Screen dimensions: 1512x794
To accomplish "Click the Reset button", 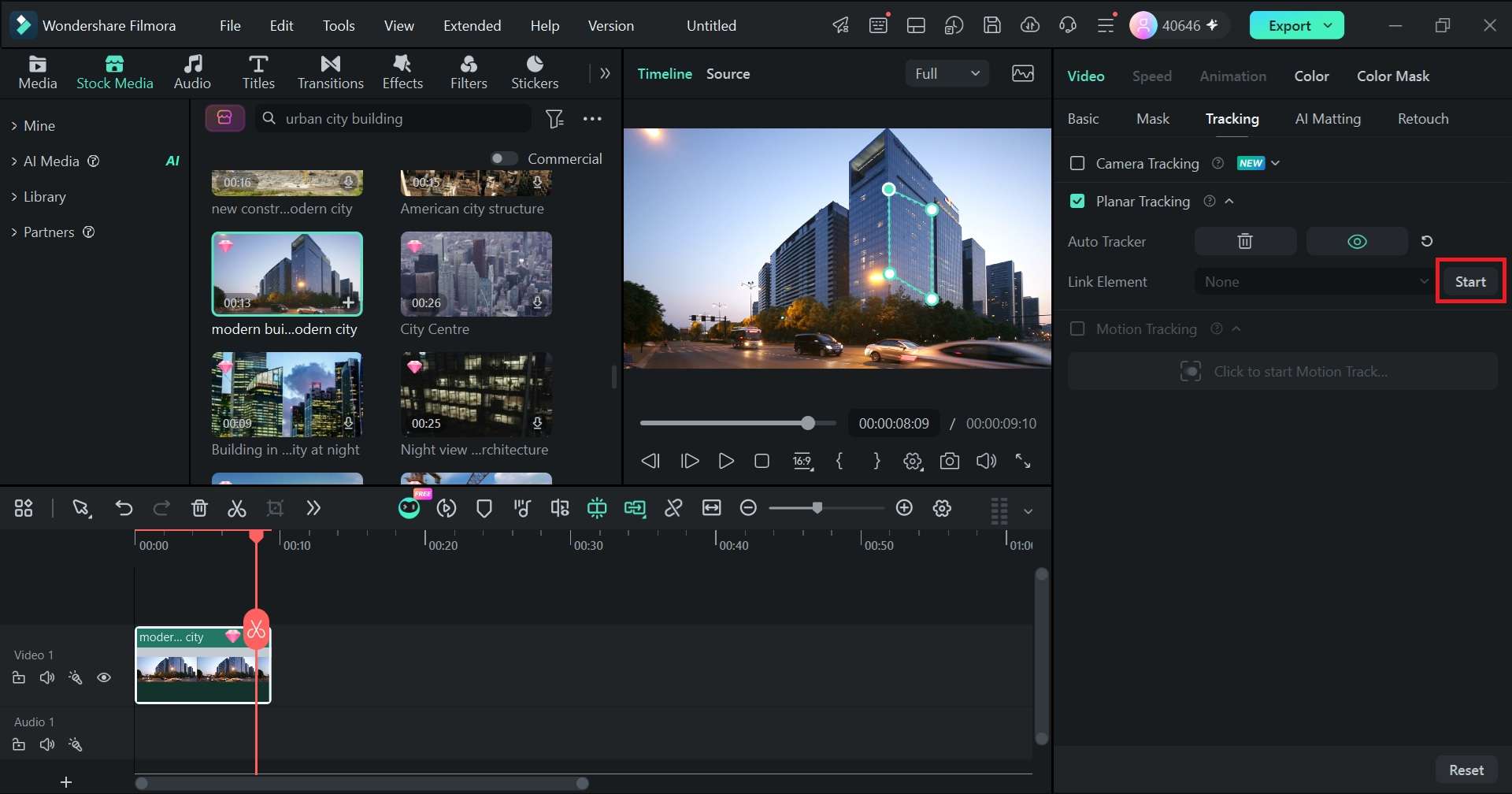I will (x=1466, y=770).
